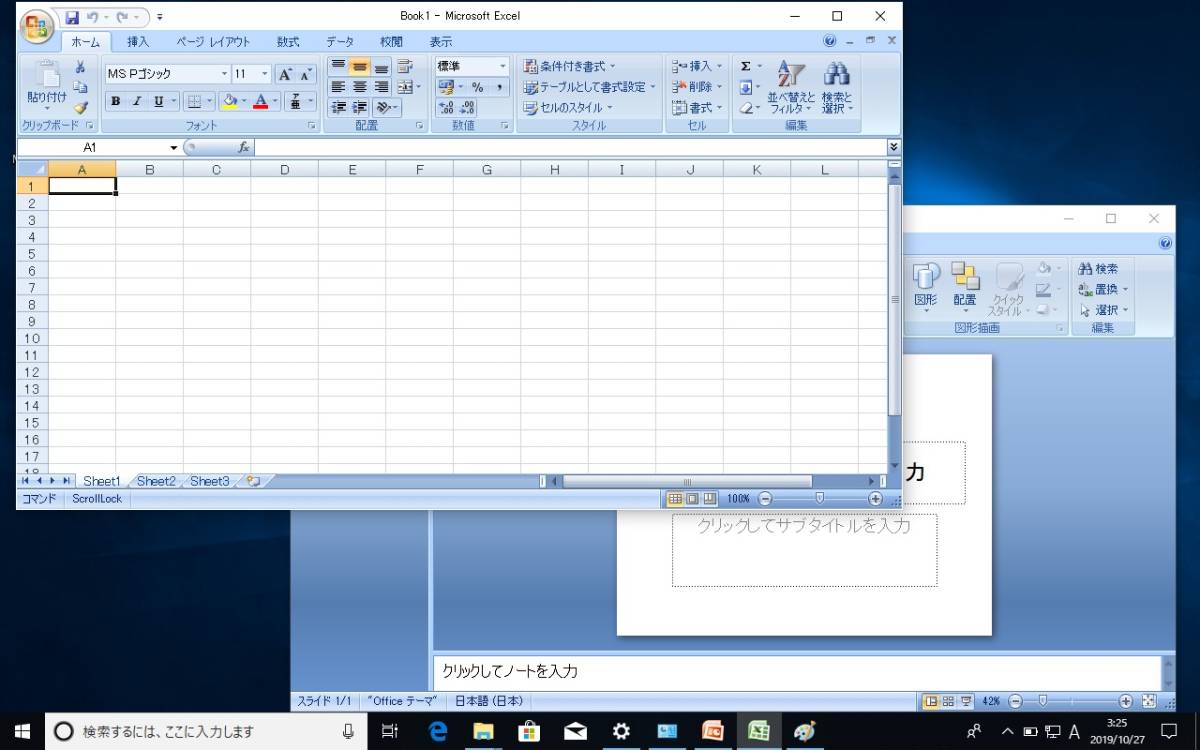Click Page Layout view button in Excel status bar

(692, 498)
